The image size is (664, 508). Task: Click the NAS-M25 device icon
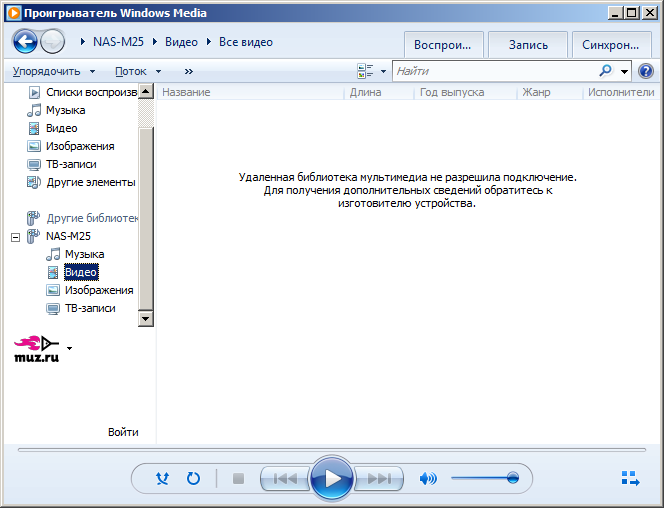pyautogui.click(x=33, y=236)
